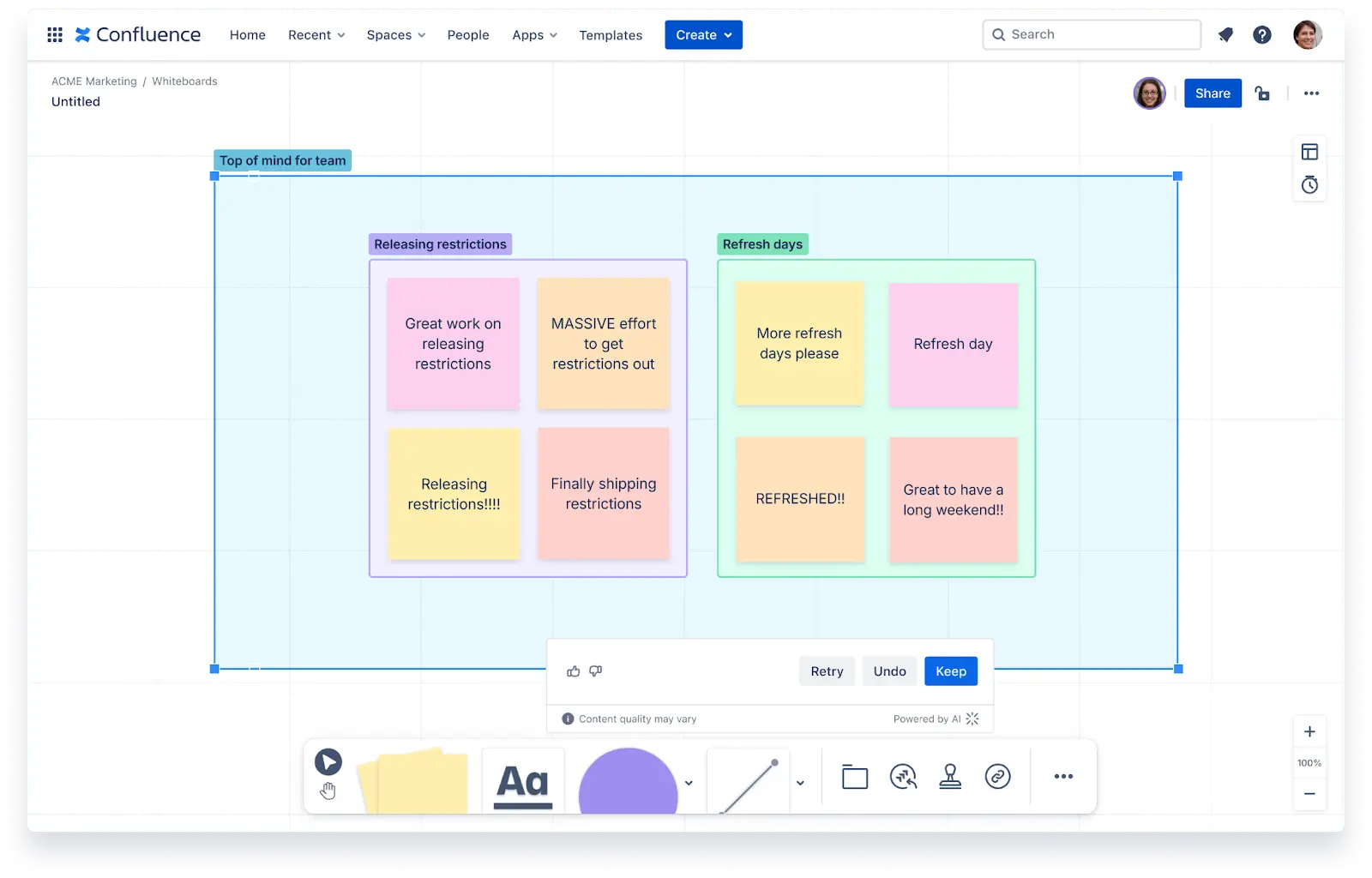
Task: Toggle the whiteboard restrictions lock icon
Action: (1262, 93)
